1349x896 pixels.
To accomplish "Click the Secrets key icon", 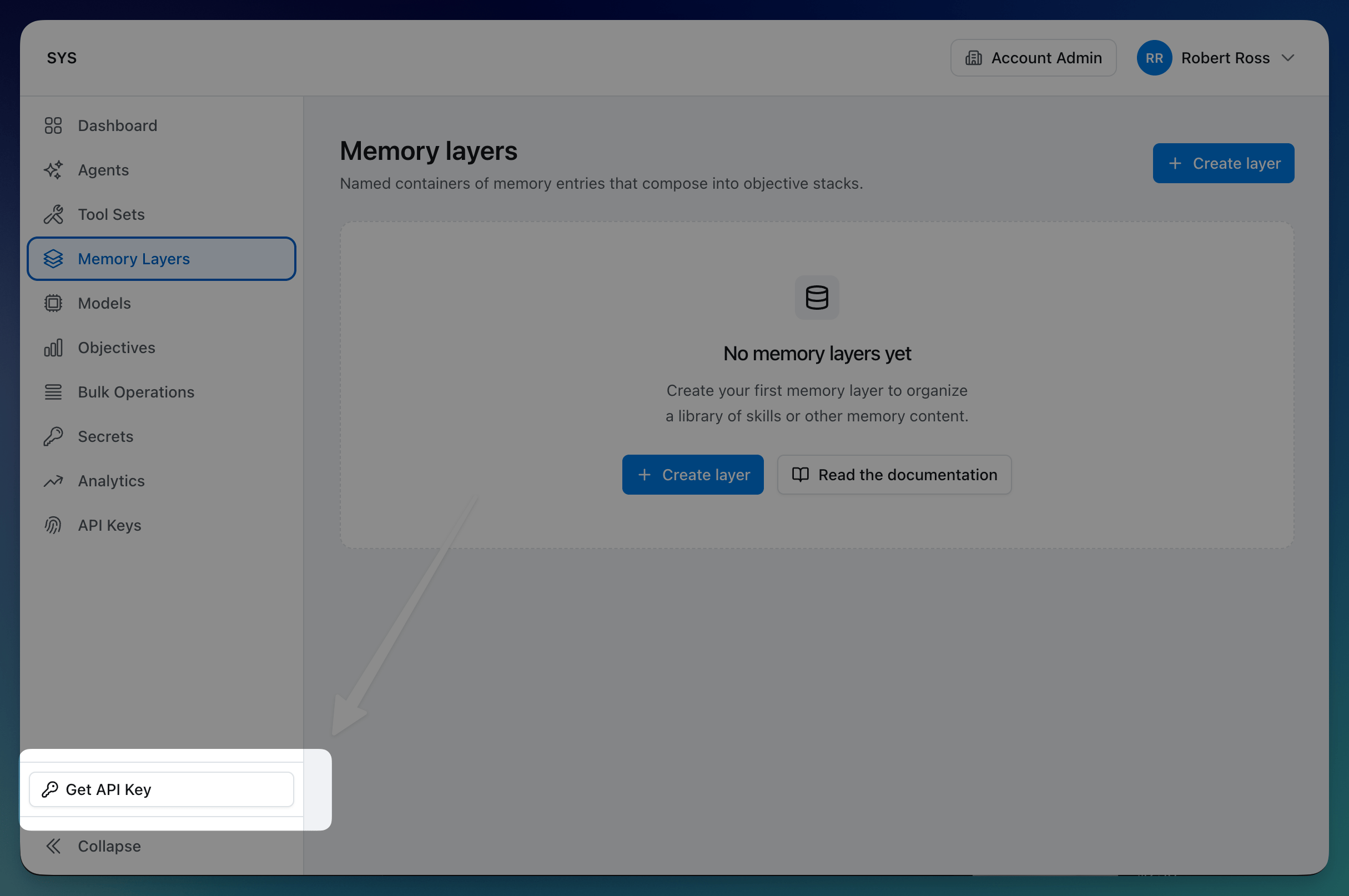I will click(x=53, y=436).
